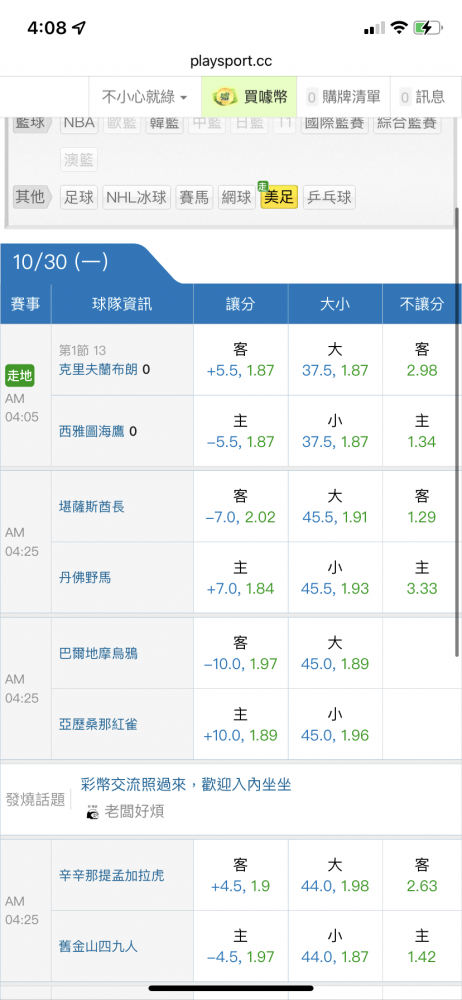Pick home moneyline 3.33
Viewport: 462px width, 1000px height.
pos(422,577)
